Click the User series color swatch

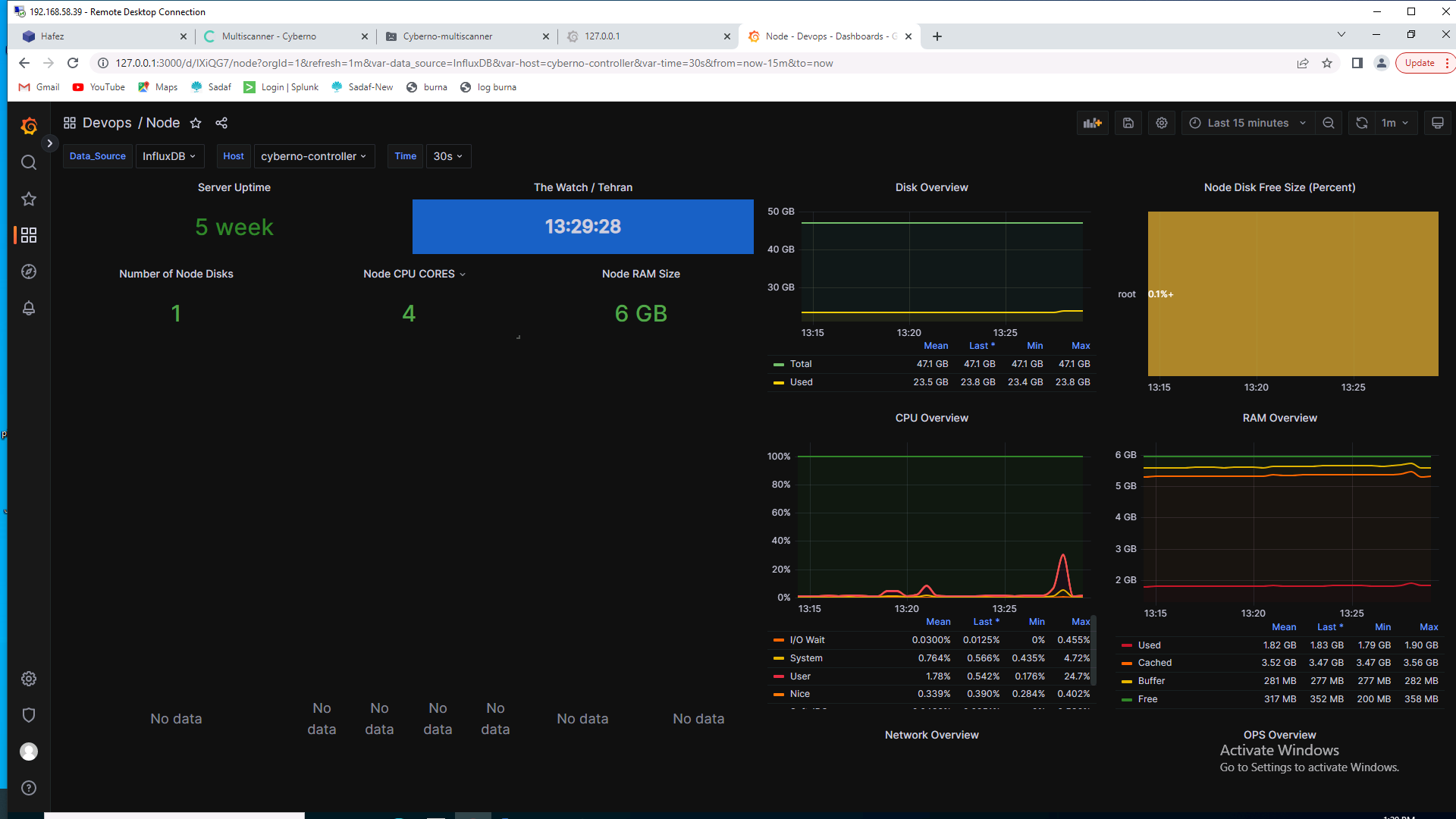[778, 676]
